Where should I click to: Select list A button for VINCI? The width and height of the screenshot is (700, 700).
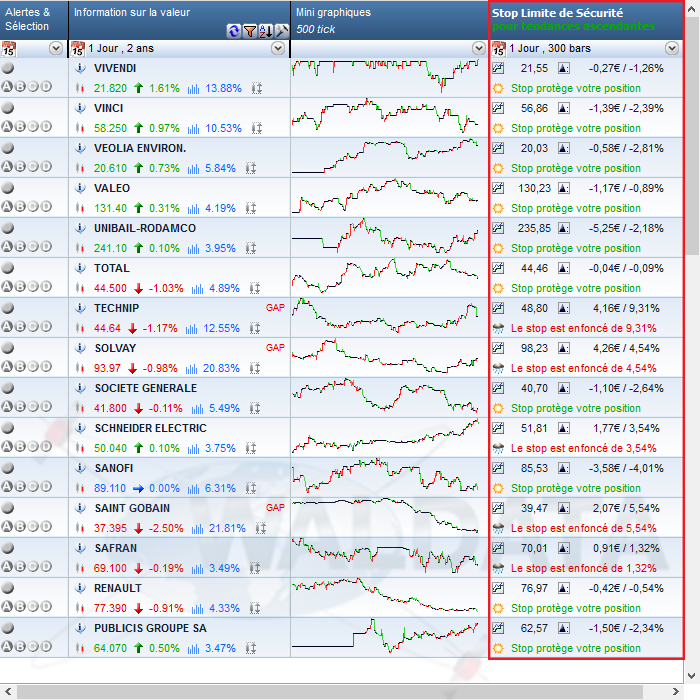7,126
